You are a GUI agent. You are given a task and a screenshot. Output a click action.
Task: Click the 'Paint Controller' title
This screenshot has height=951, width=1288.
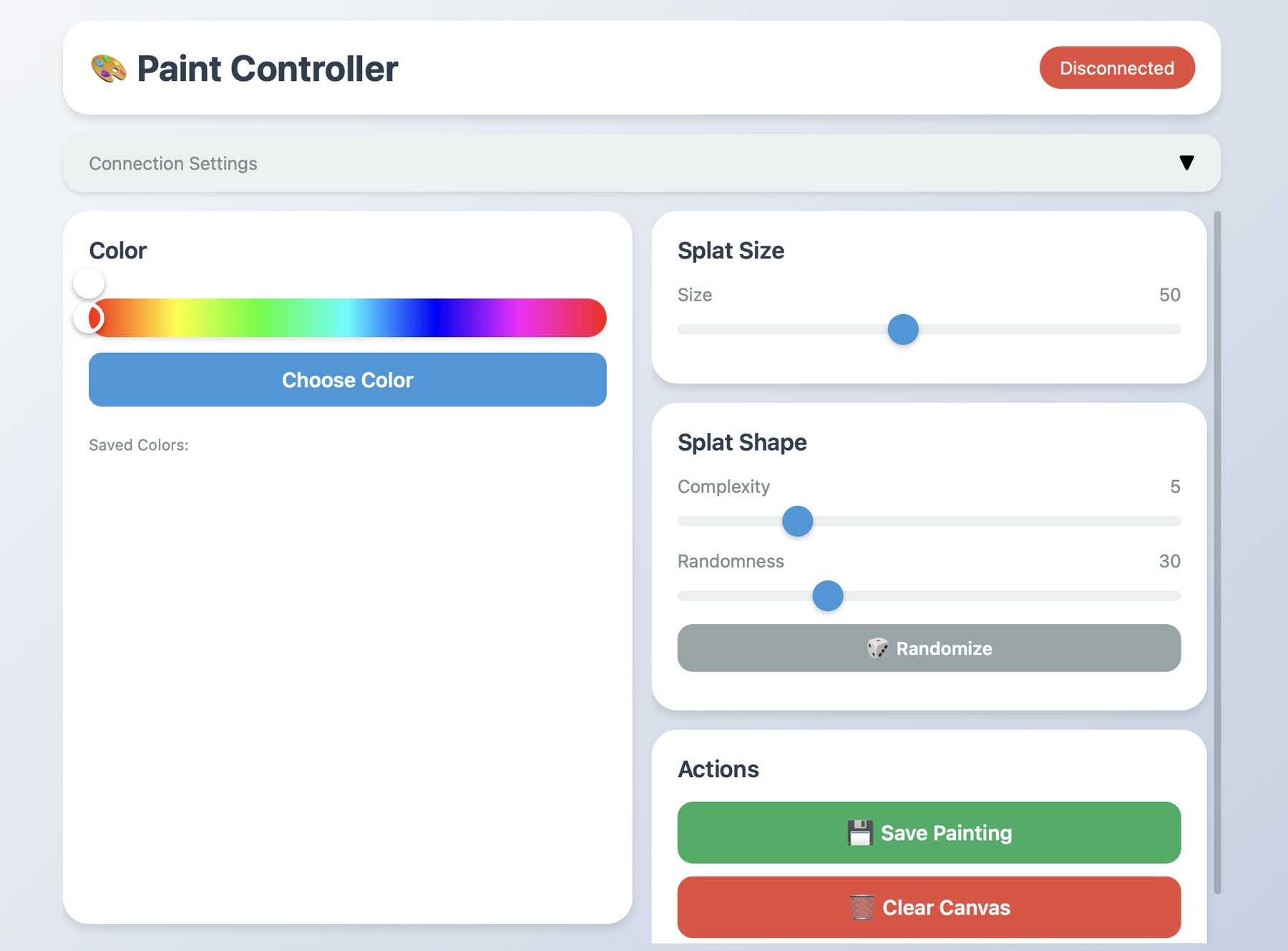(x=267, y=69)
